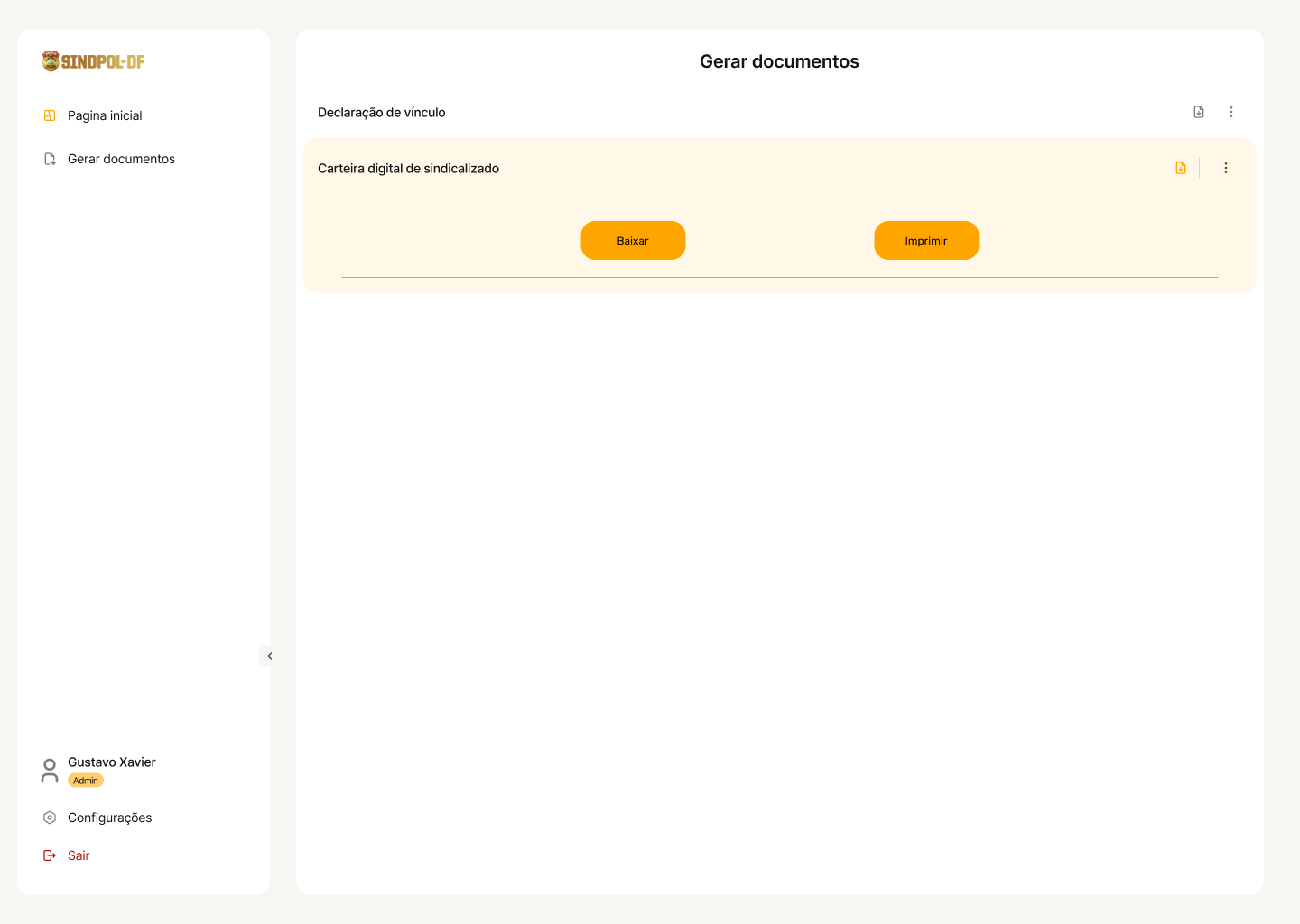
Task: Click the Gerar documentos page heading
Action: tap(779, 61)
